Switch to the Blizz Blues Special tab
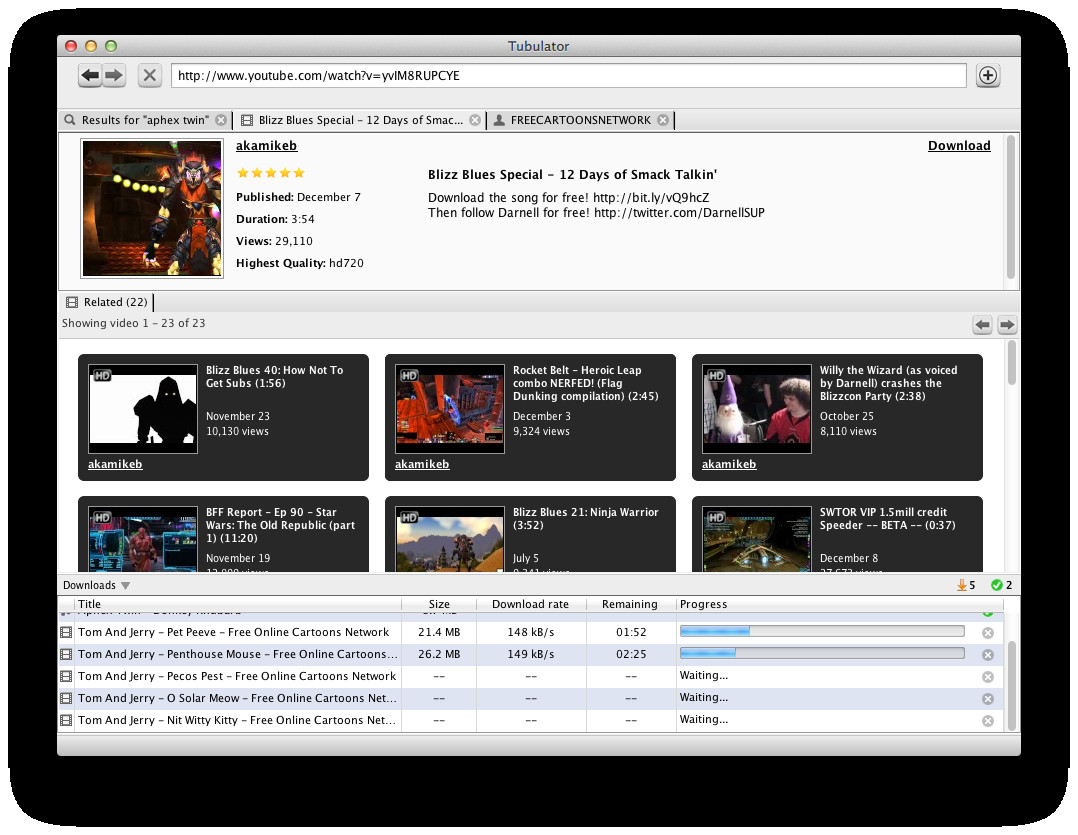The image size is (1078, 835). coord(360,120)
